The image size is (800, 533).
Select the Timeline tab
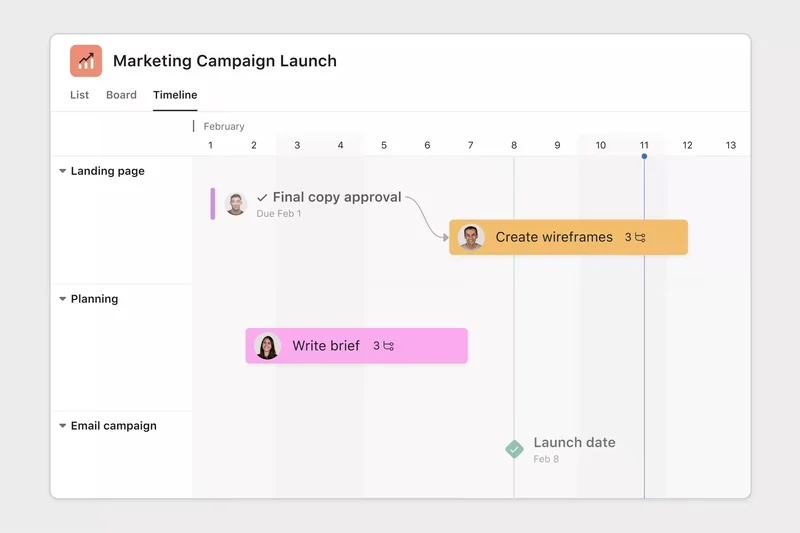click(x=175, y=95)
